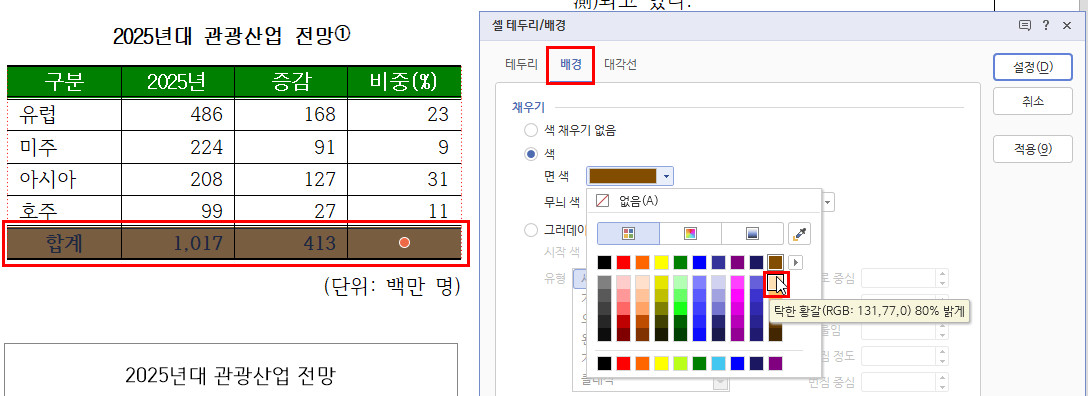Confirm with the 설정(D) button
The image size is (1088, 396).
click(1032, 67)
